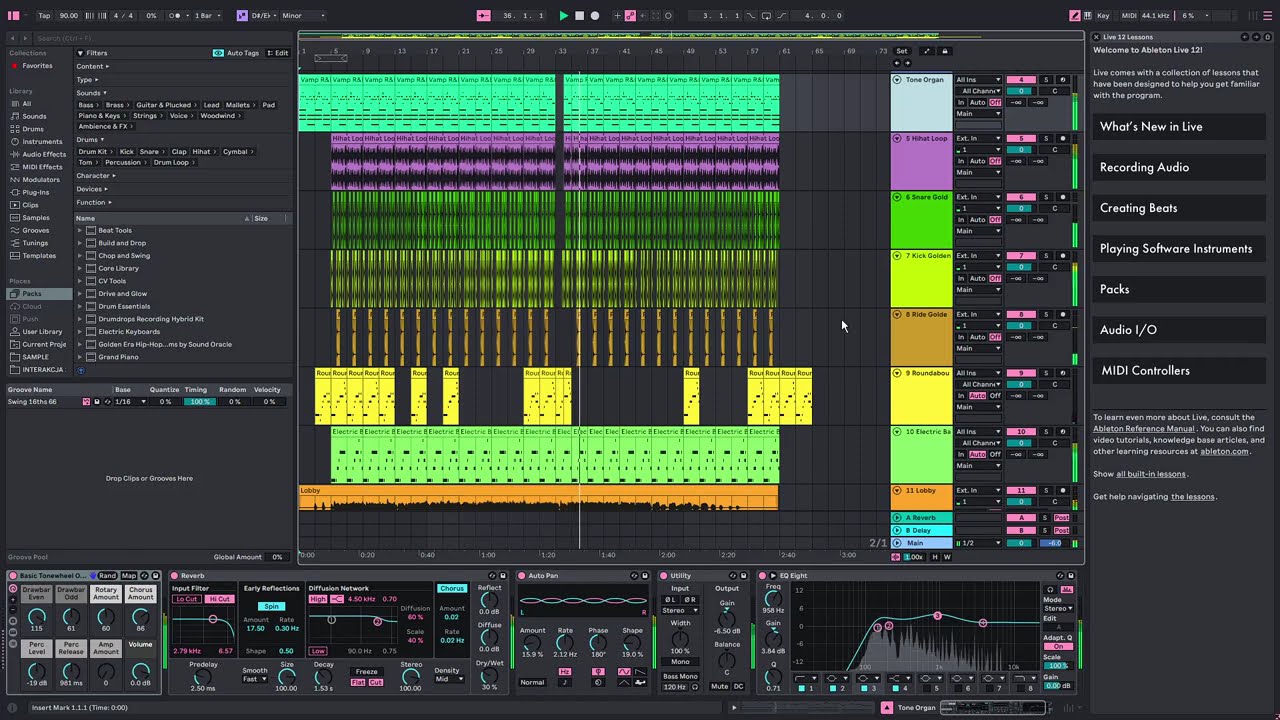Toggle the Reverb Chorus switch
Screen dimensions: 1280x720
[x=452, y=589]
